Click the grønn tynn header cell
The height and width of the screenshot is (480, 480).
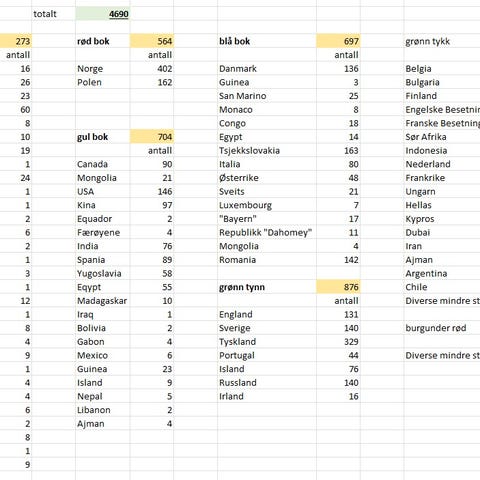267,287
